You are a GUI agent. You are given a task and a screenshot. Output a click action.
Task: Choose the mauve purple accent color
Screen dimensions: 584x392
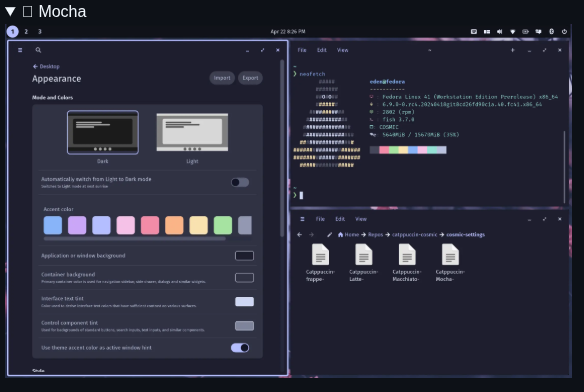click(77, 225)
